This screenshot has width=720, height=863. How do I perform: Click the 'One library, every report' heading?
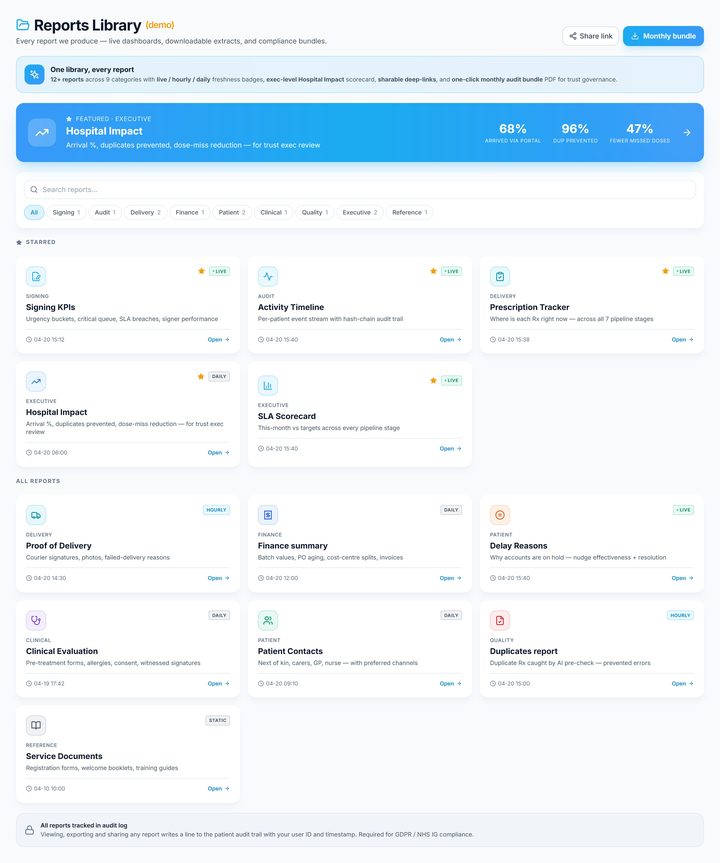pyautogui.click(x=92, y=69)
